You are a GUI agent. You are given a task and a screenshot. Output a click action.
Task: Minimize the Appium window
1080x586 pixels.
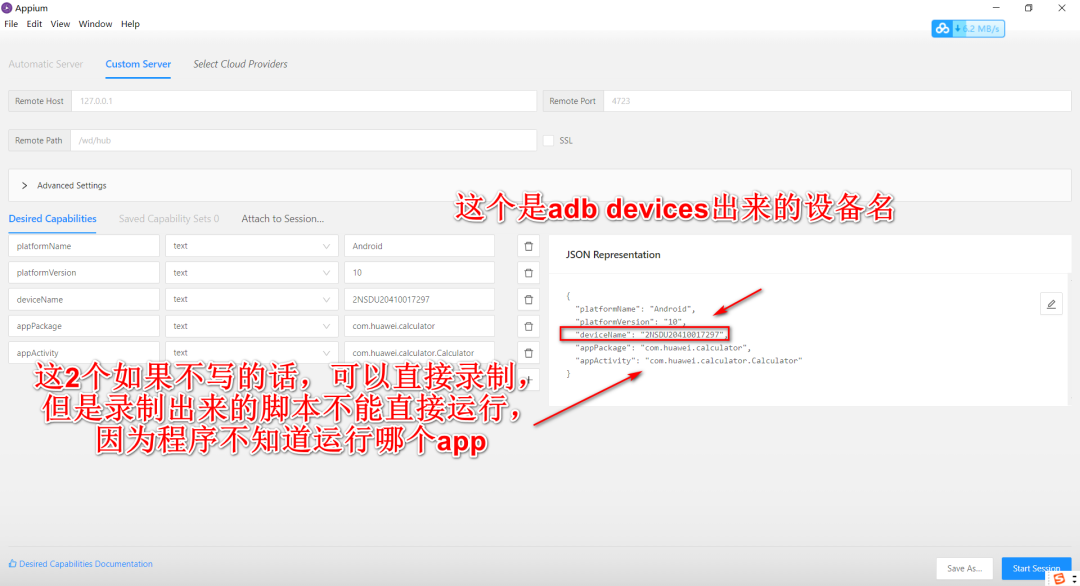996,8
